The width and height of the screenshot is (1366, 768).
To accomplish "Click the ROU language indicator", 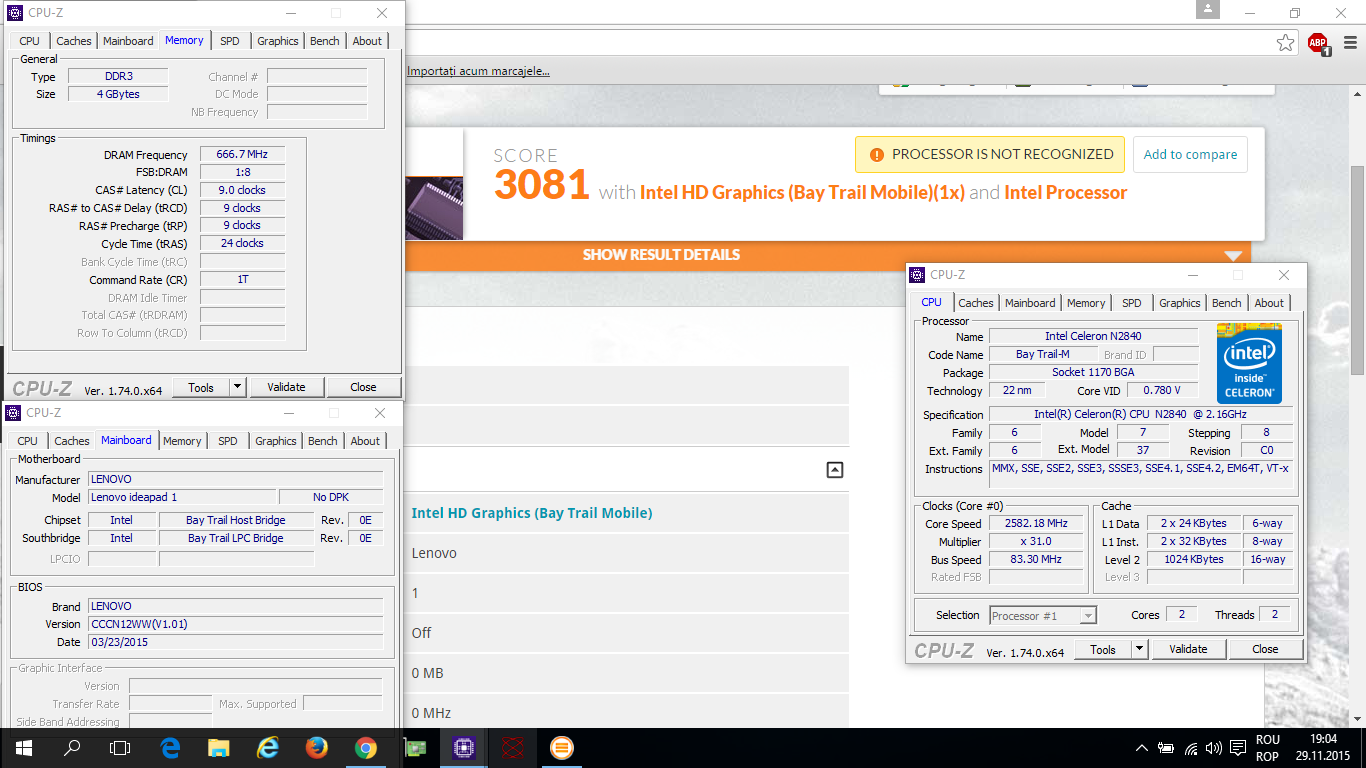I will point(1267,739).
